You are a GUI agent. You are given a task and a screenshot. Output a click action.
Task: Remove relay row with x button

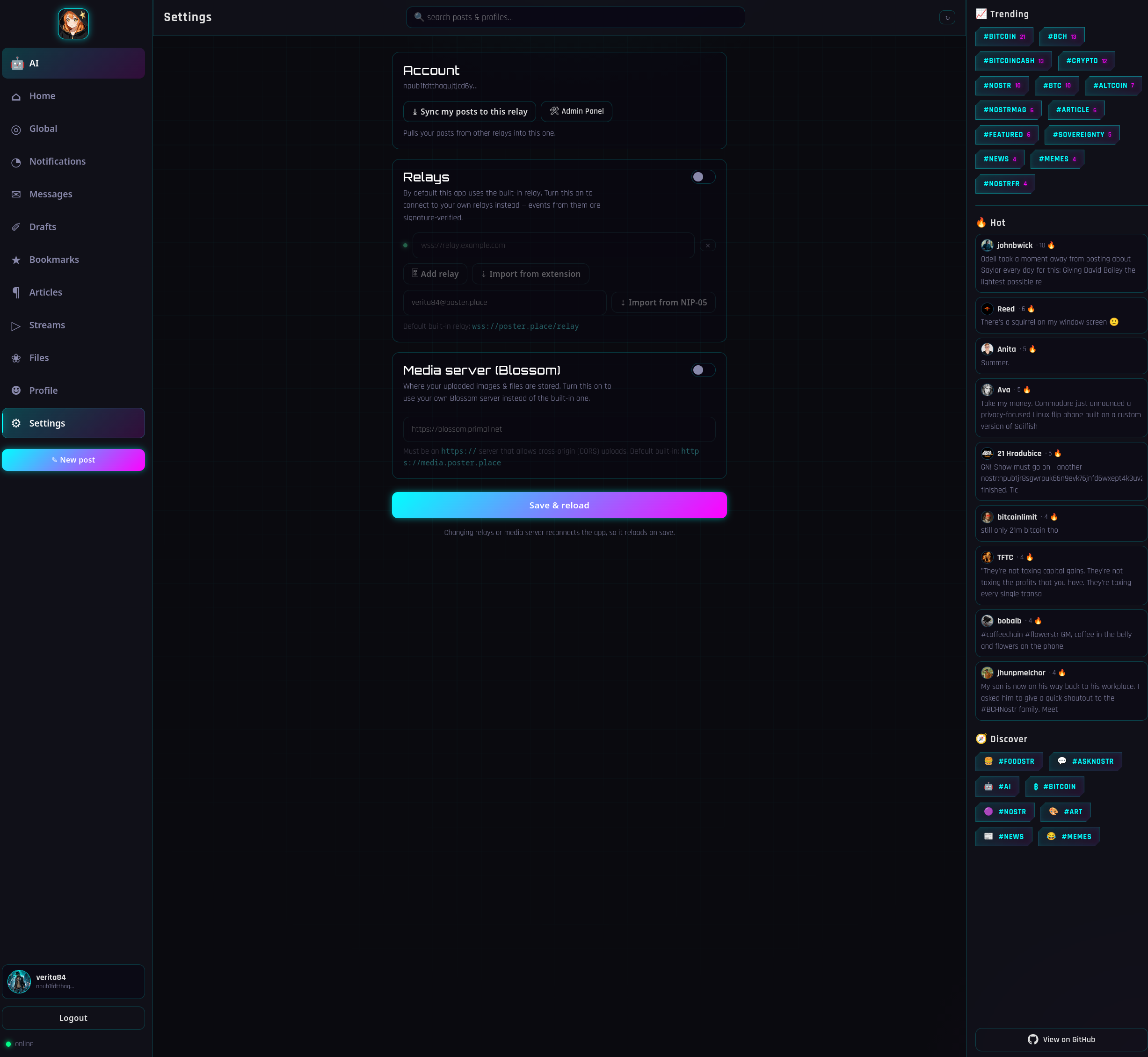[708, 246]
